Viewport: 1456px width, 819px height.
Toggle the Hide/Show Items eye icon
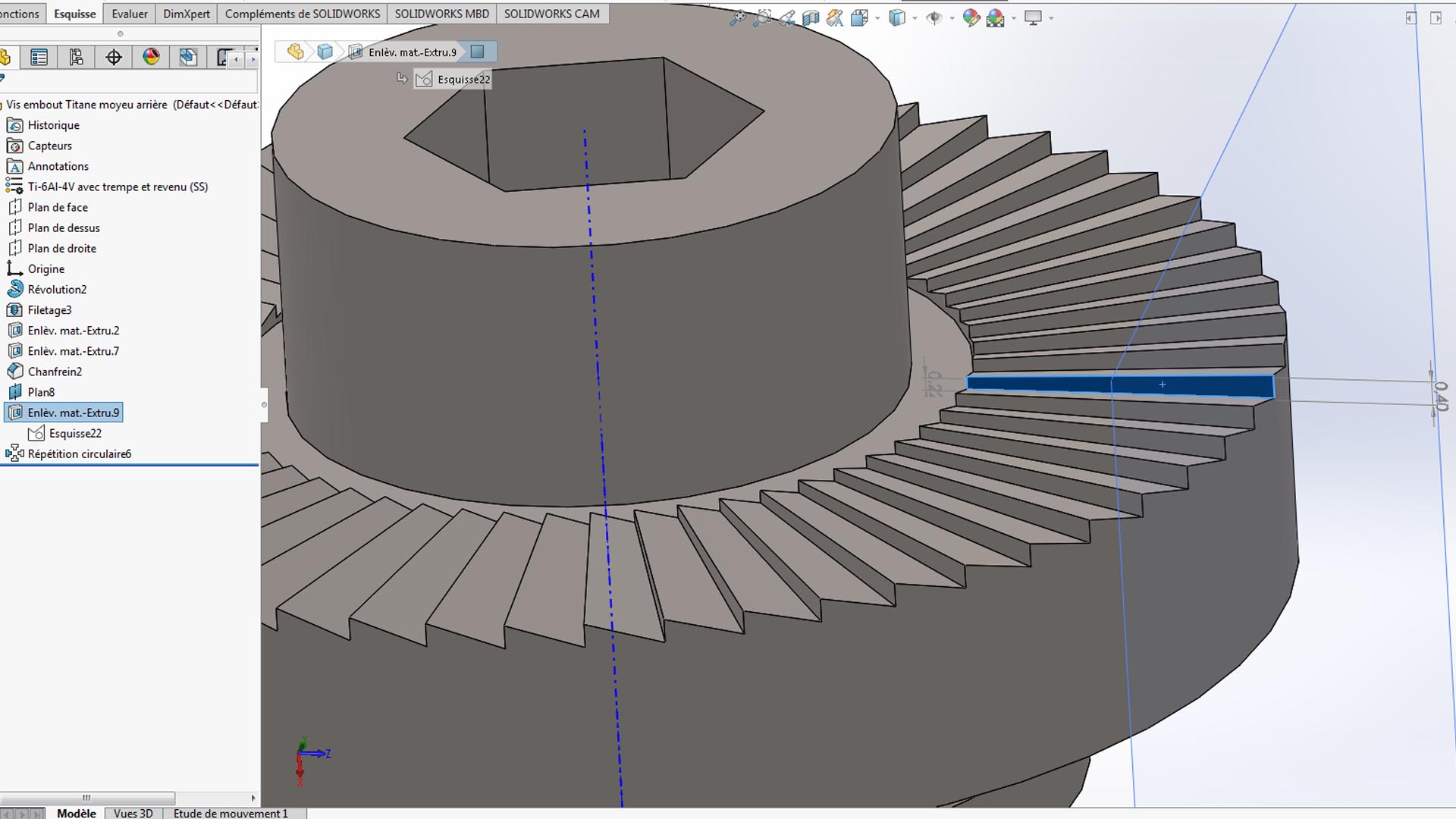934,18
